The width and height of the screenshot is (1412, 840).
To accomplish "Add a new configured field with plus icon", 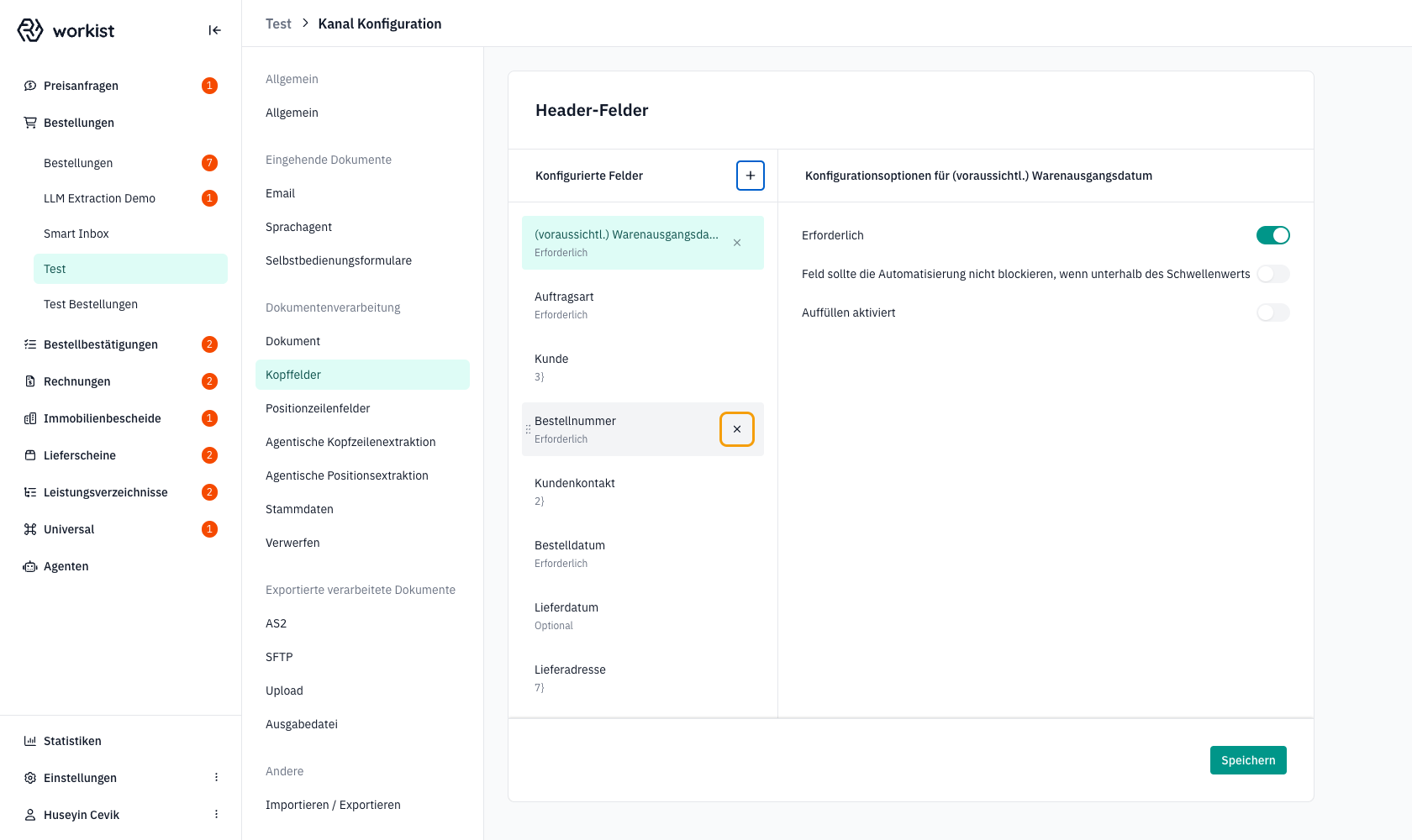I will click(751, 176).
